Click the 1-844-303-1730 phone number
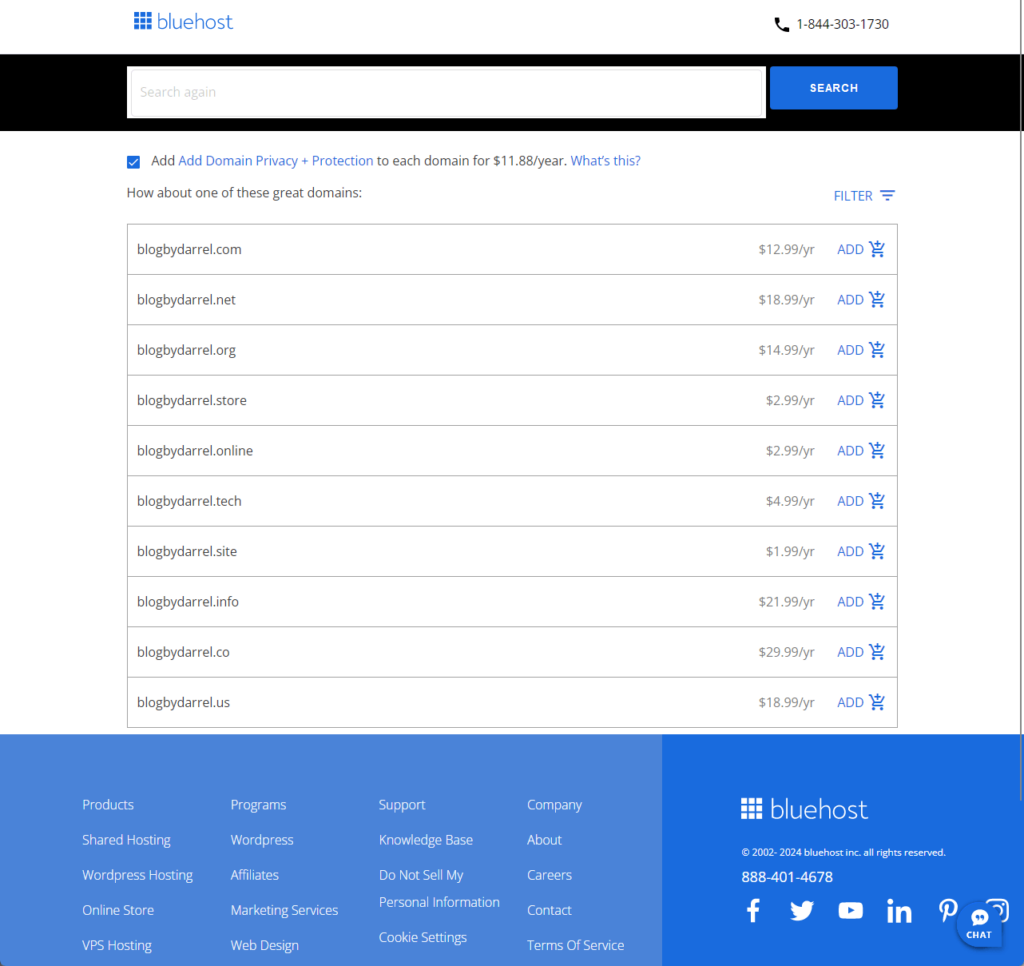The height and width of the screenshot is (966, 1024). click(842, 24)
